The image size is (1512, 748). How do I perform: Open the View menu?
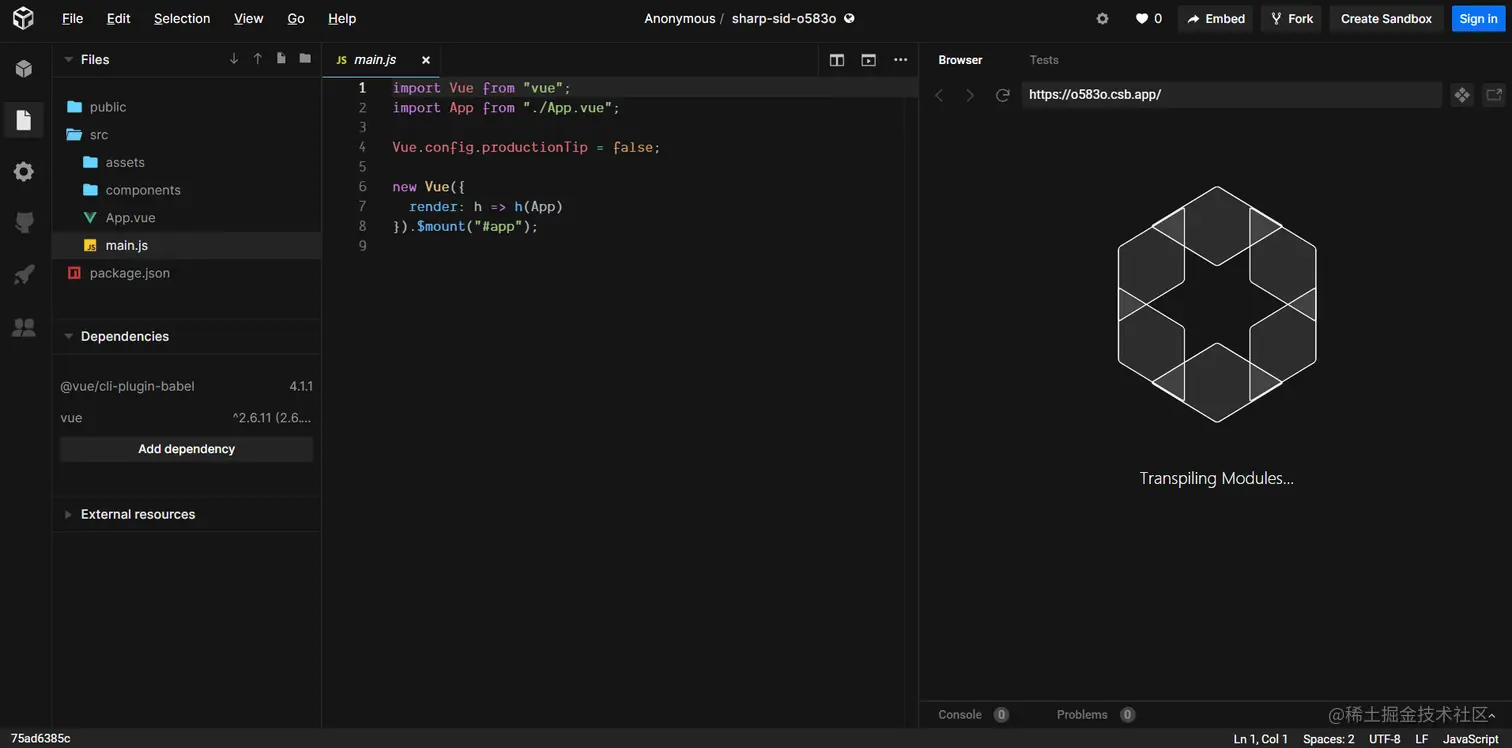[248, 18]
